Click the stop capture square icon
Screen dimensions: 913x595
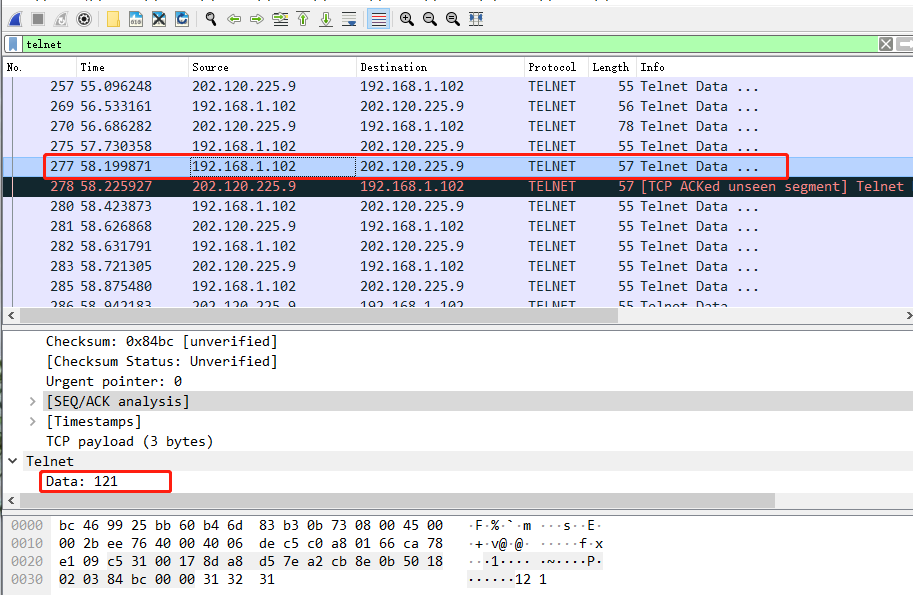[38, 19]
